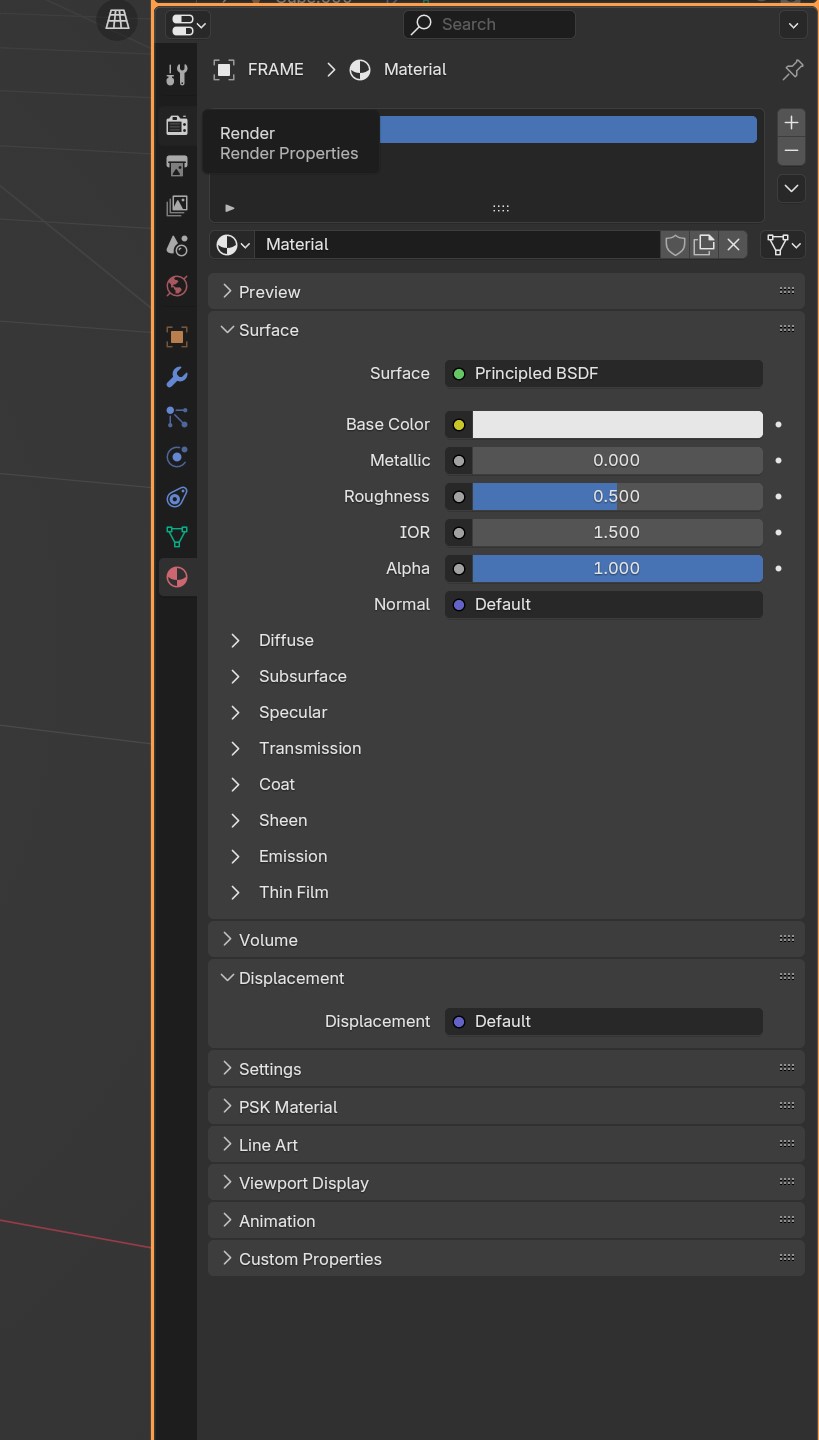Open the Object Constraints properties tab
The height and width of the screenshot is (1440, 819).
point(177,497)
